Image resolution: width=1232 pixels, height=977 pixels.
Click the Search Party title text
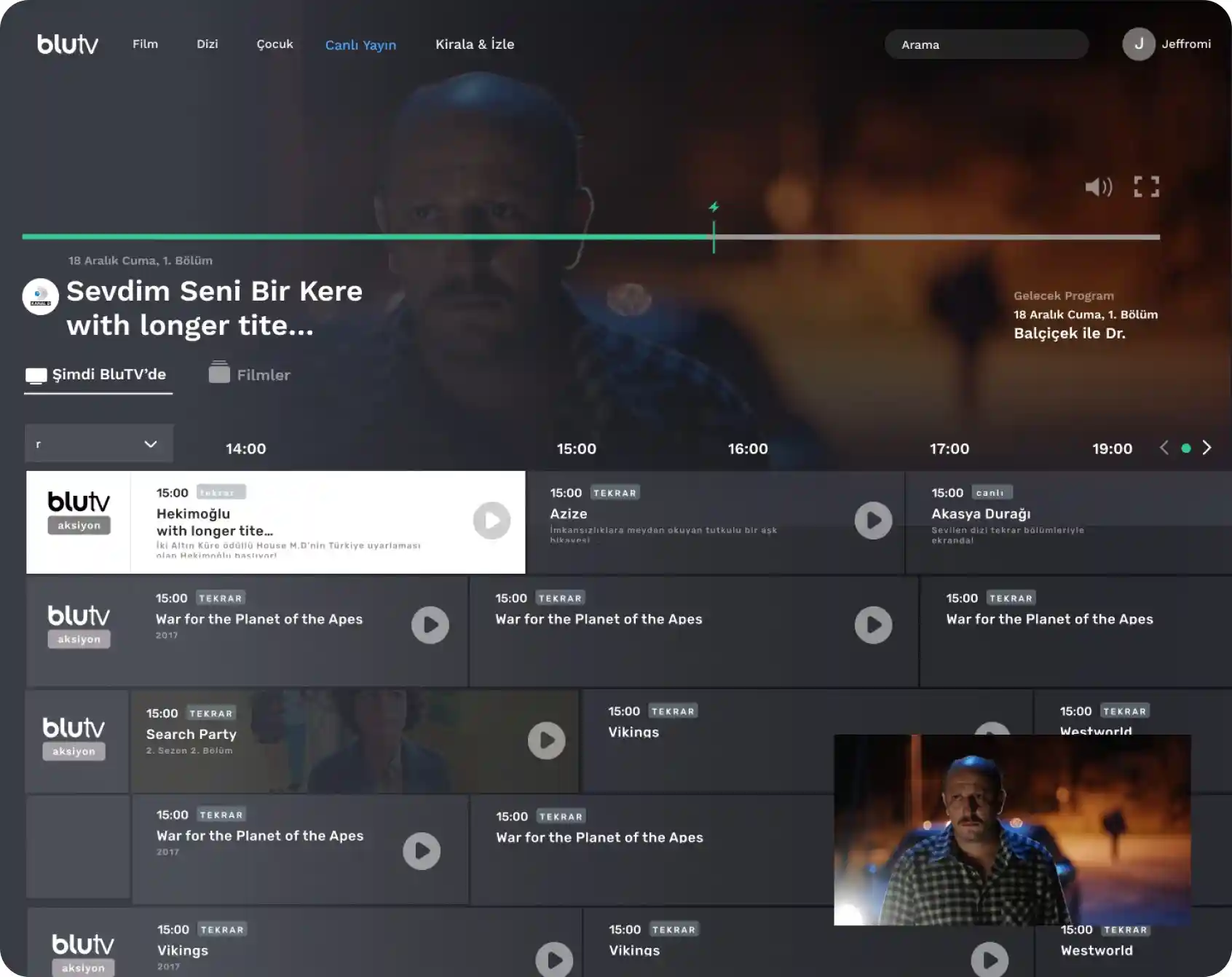point(191,735)
